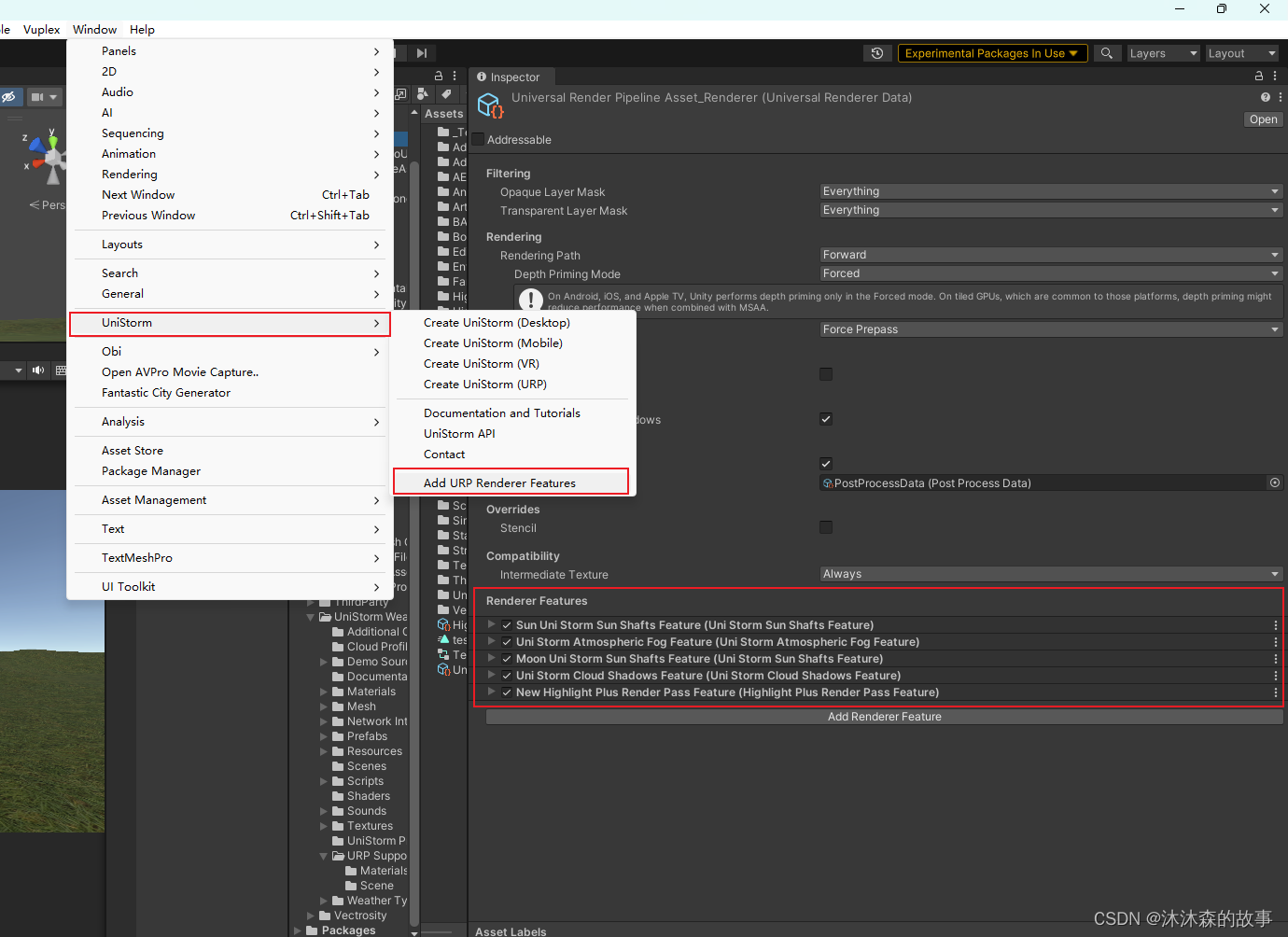The width and height of the screenshot is (1288, 937).
Task: Open the Layout dropdown in toolbar
Action: pyautogui.click(x=1241, y=53)
